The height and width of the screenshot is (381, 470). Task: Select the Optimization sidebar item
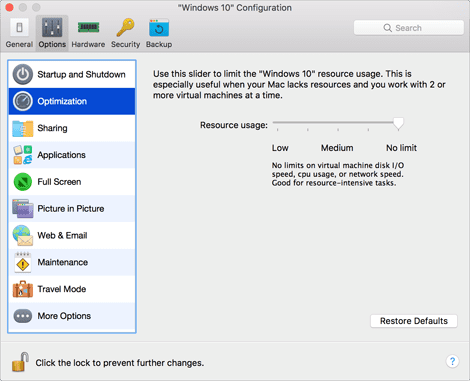tap(72, 101)
